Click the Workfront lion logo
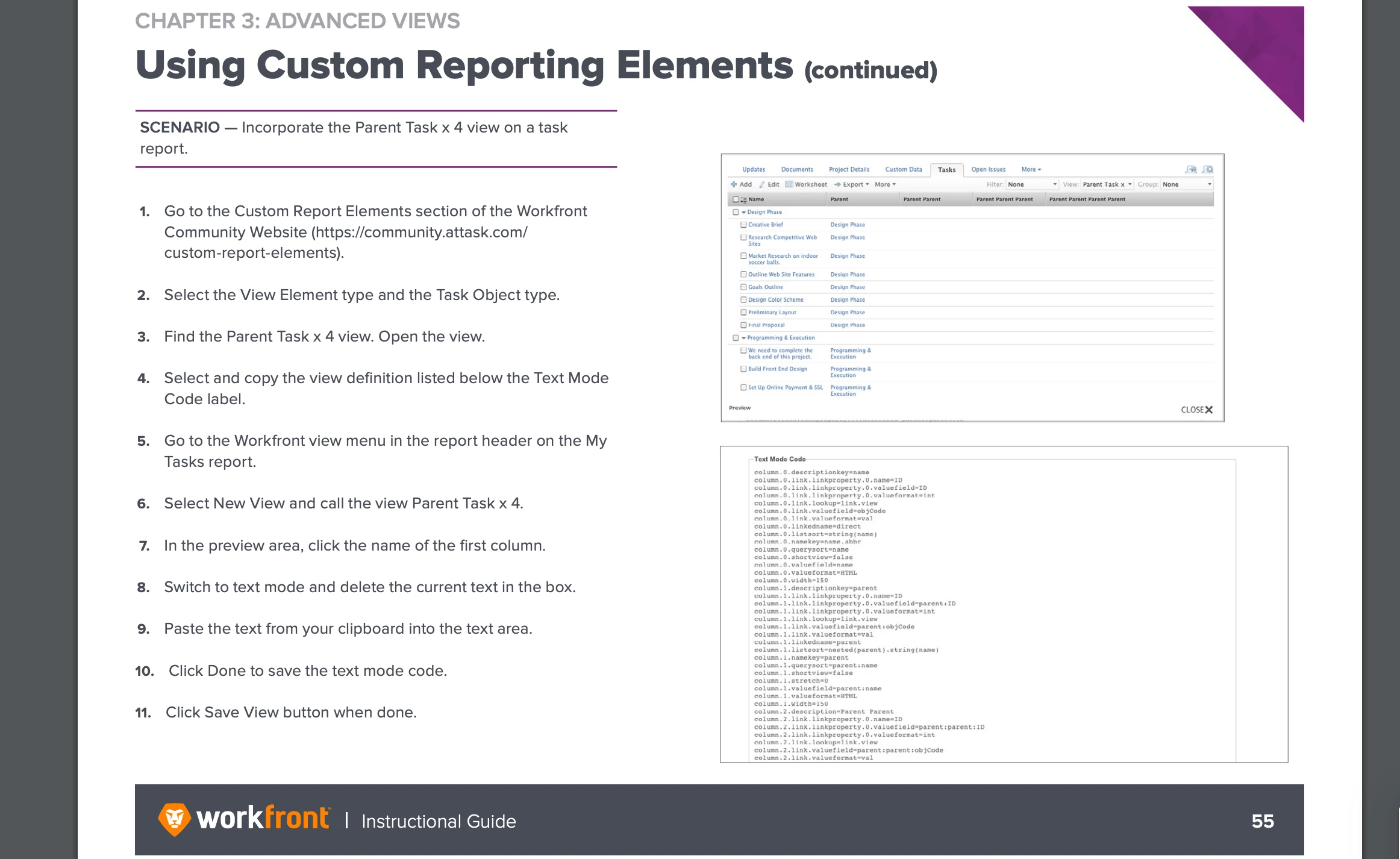Viewport: 1400px width, 859px height. (174, 819)
